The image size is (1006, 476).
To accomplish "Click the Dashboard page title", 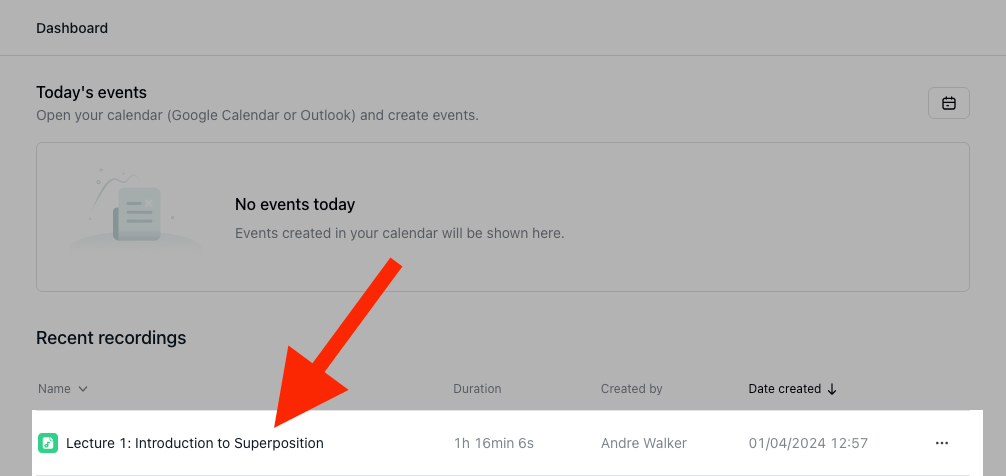I will tap(72, 28).
